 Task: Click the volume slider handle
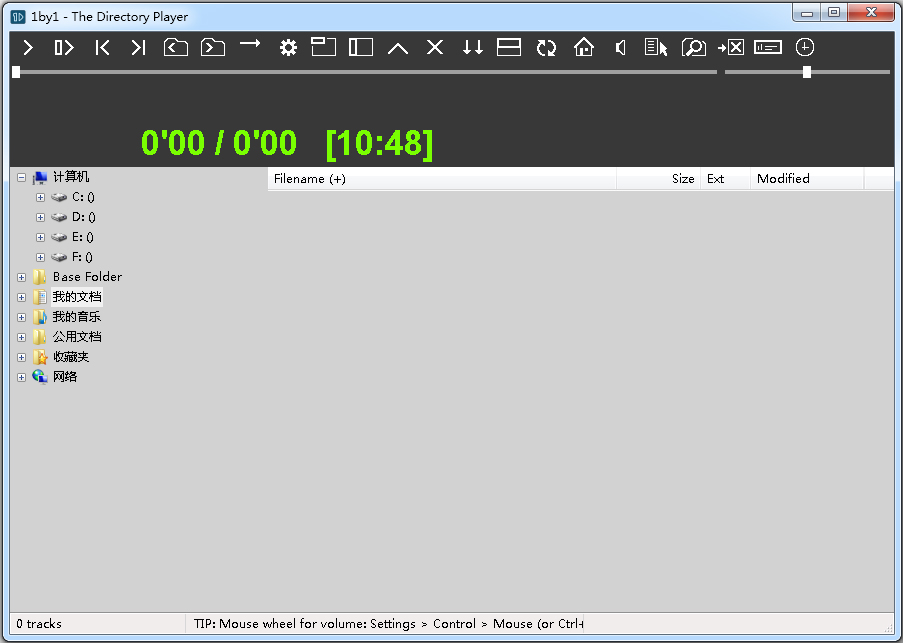click(807, 72)
